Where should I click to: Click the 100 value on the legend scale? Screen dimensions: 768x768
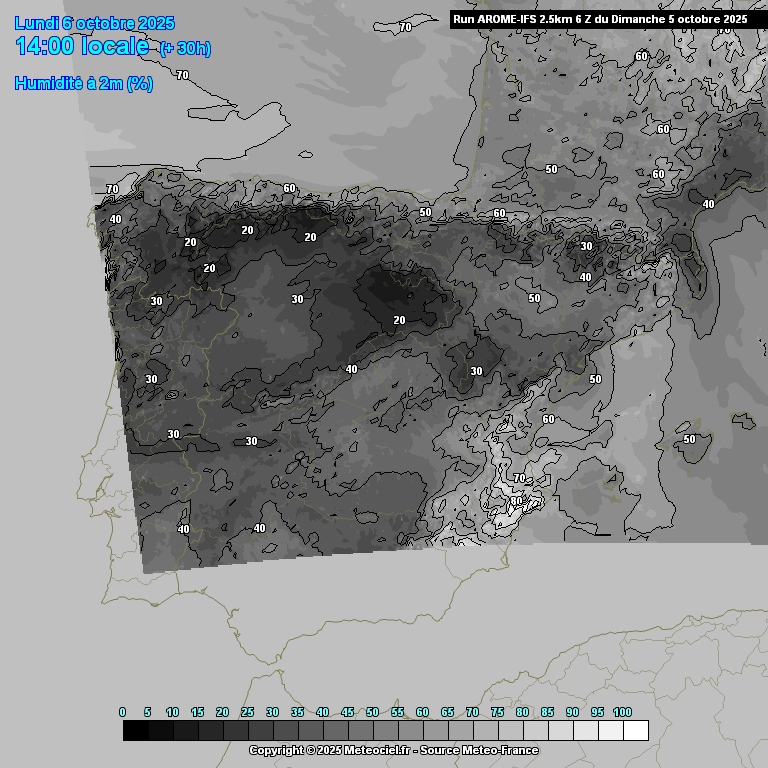(622, 712)
